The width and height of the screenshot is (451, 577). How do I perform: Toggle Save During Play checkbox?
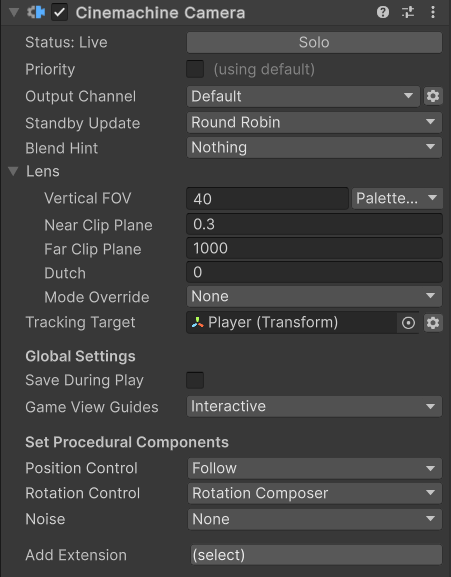click(195, 380)
